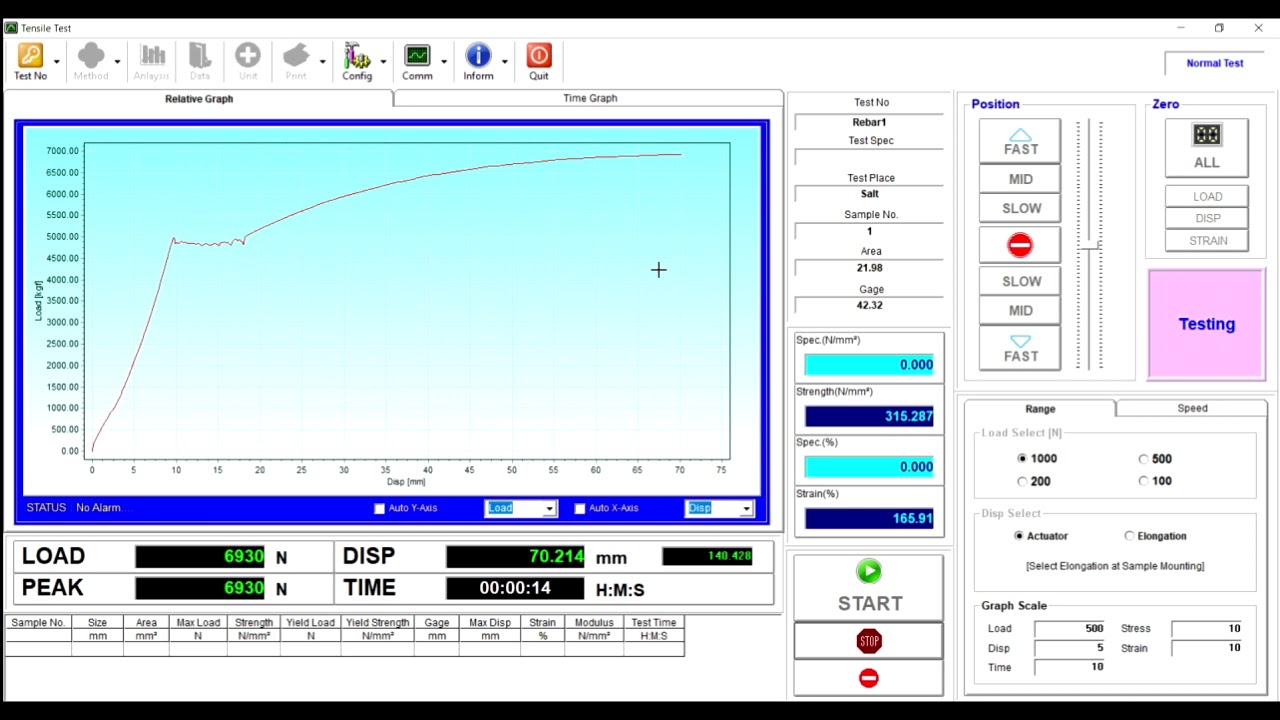This screenshot has width=1280, height=720.
Task: Open the Range tab
Action: 1040,408
